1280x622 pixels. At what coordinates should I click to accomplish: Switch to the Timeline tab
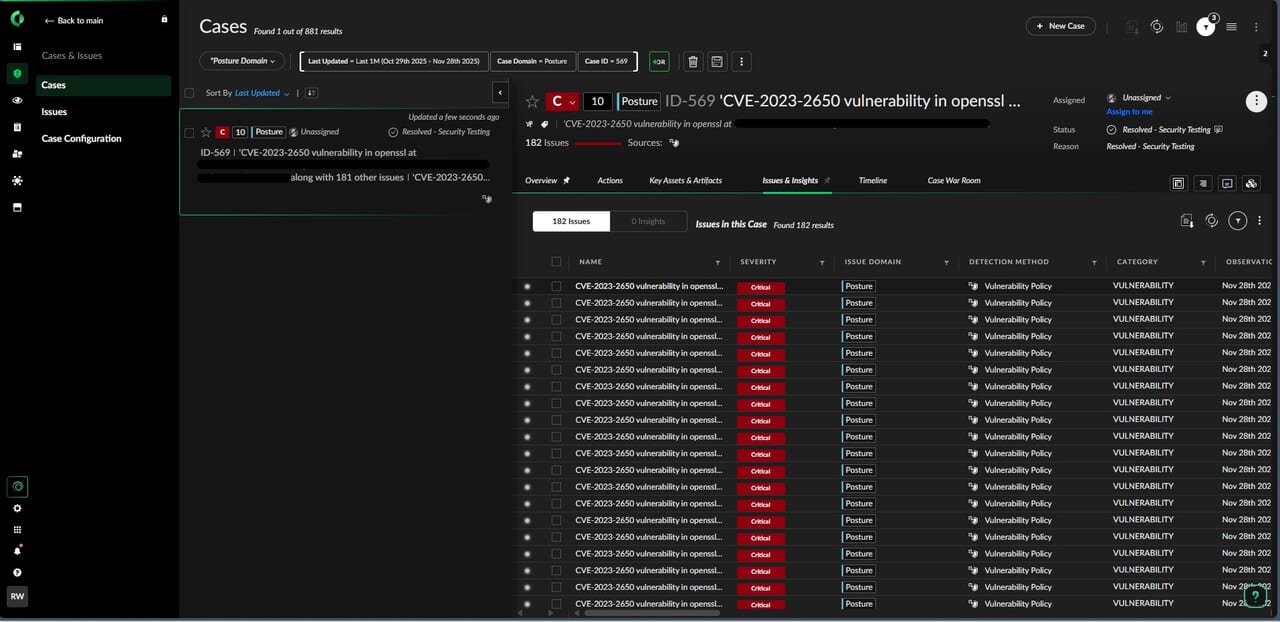tap(872, 180)
